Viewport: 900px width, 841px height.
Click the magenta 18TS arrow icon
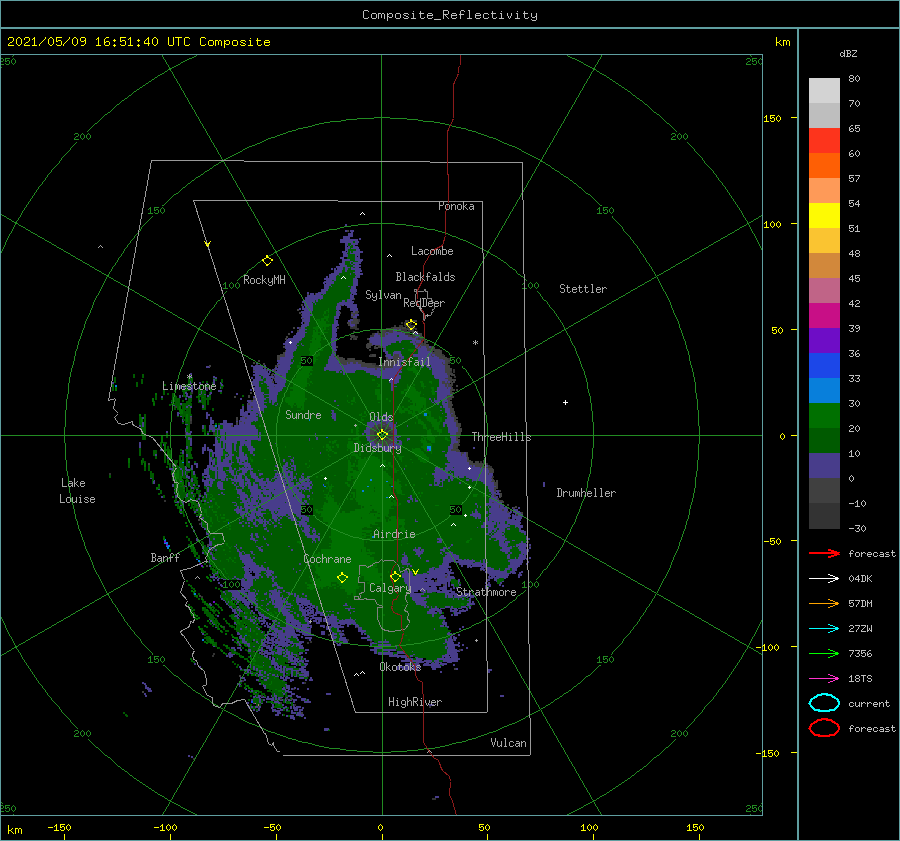click(x=824, y=679)
